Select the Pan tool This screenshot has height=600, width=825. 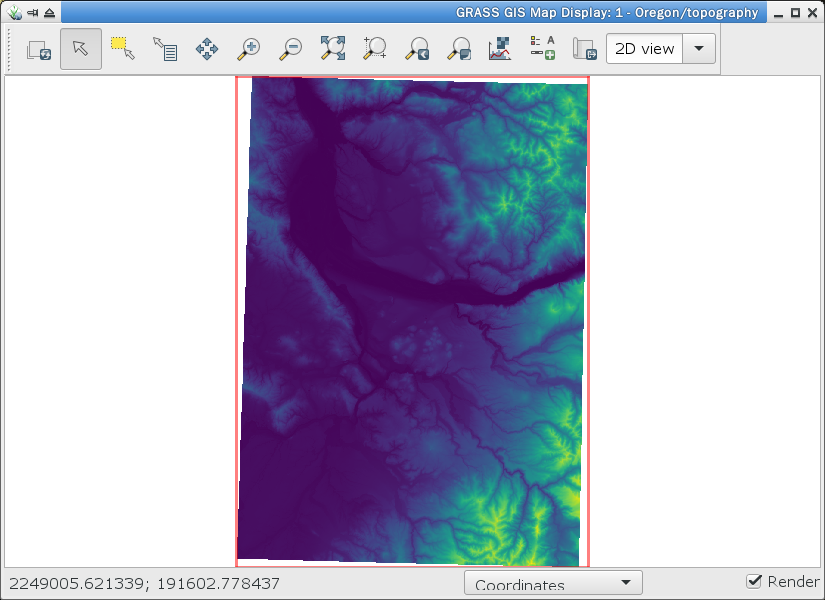(207, 49)
